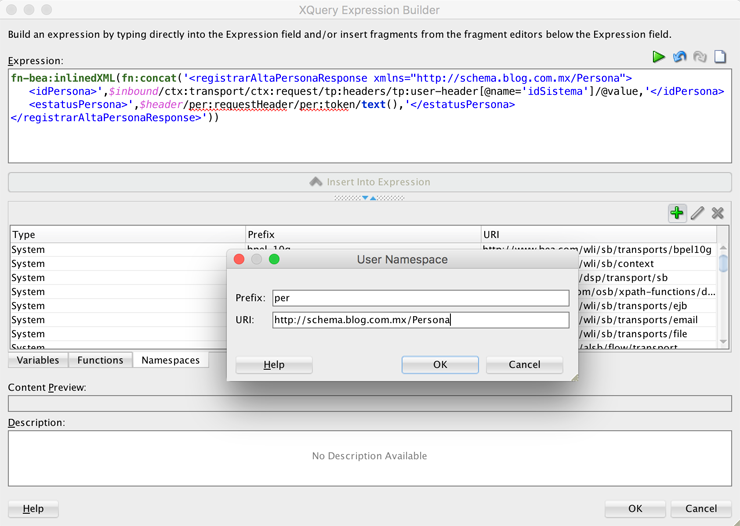Select row with URI ending /dsp/transport/sb

point(363,278)
